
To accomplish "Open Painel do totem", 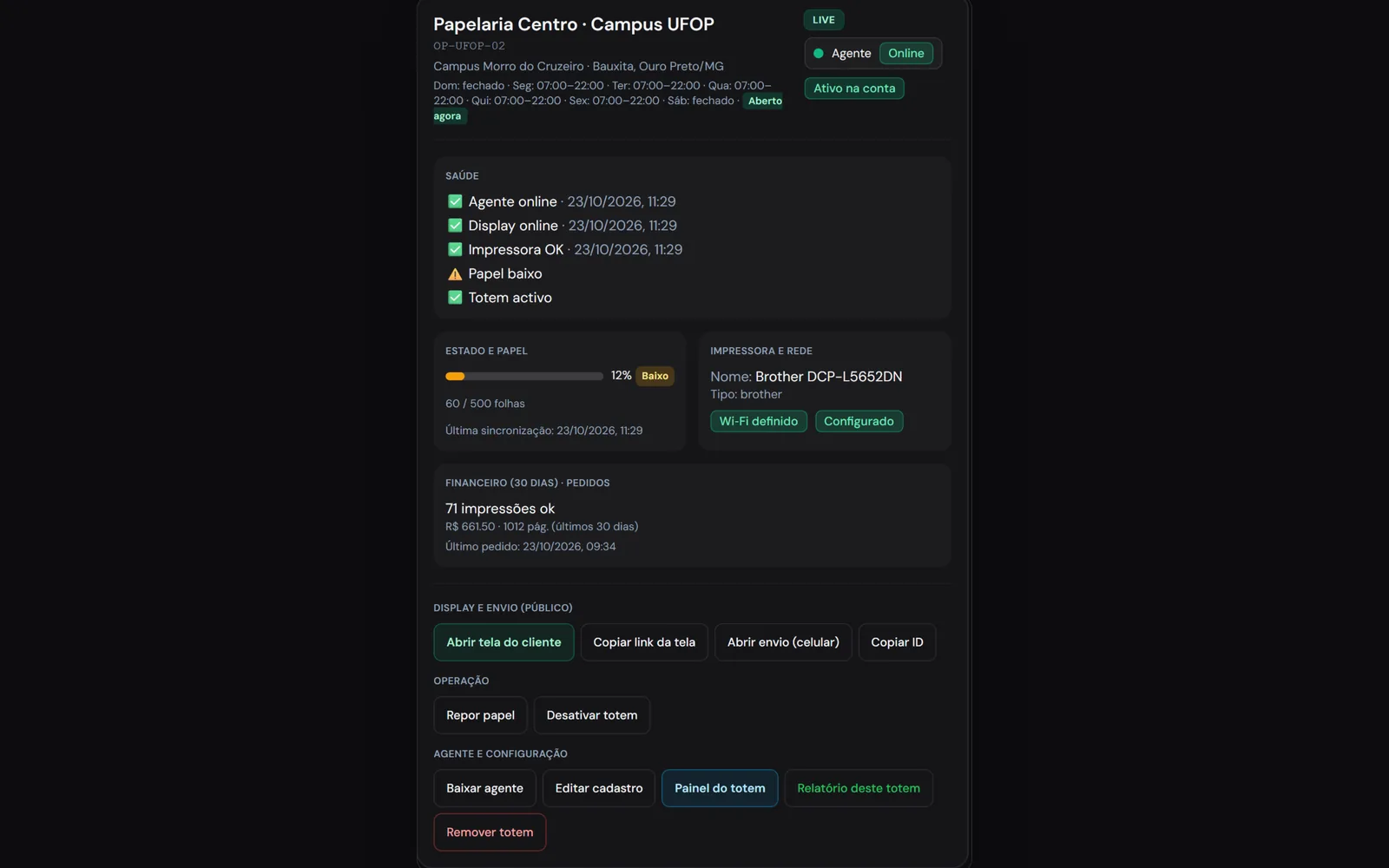I will 720,788.
